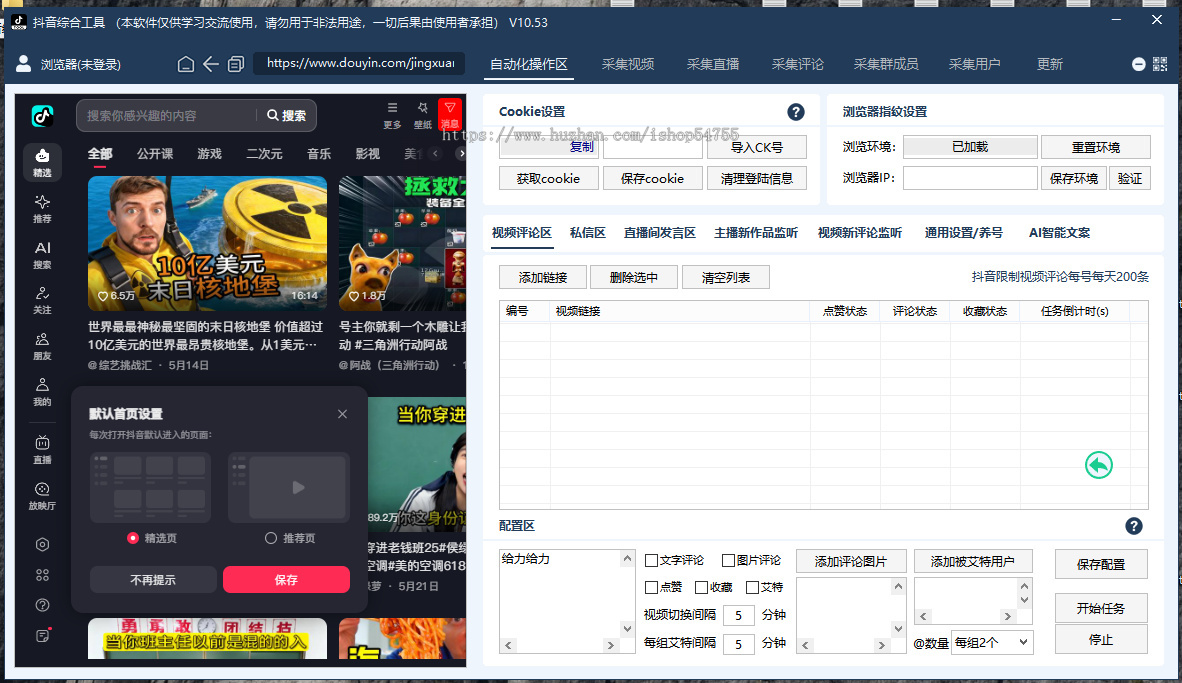Image resolution: width=1182 pixels, height=683 pixels.
Task: Open the AI 搜索 sidebar item
Action: (x=42, y=254)
